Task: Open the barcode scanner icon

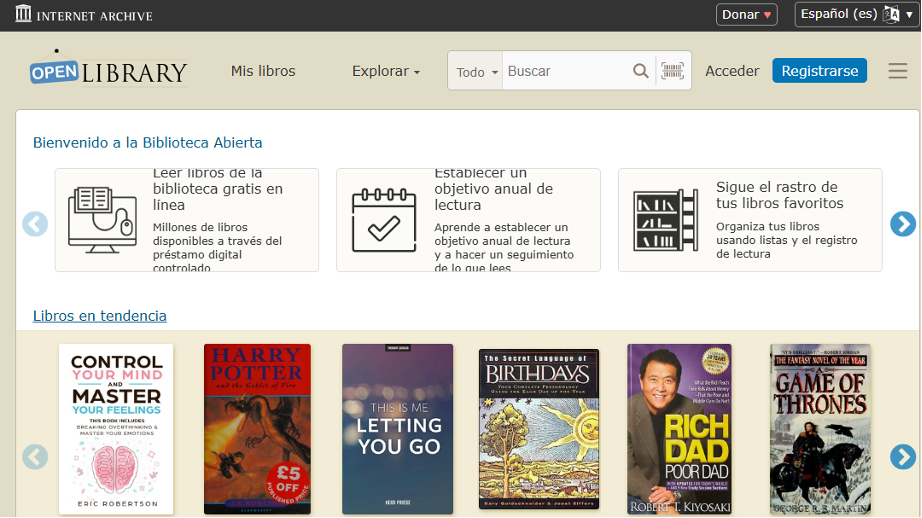Action: point(672,71)
